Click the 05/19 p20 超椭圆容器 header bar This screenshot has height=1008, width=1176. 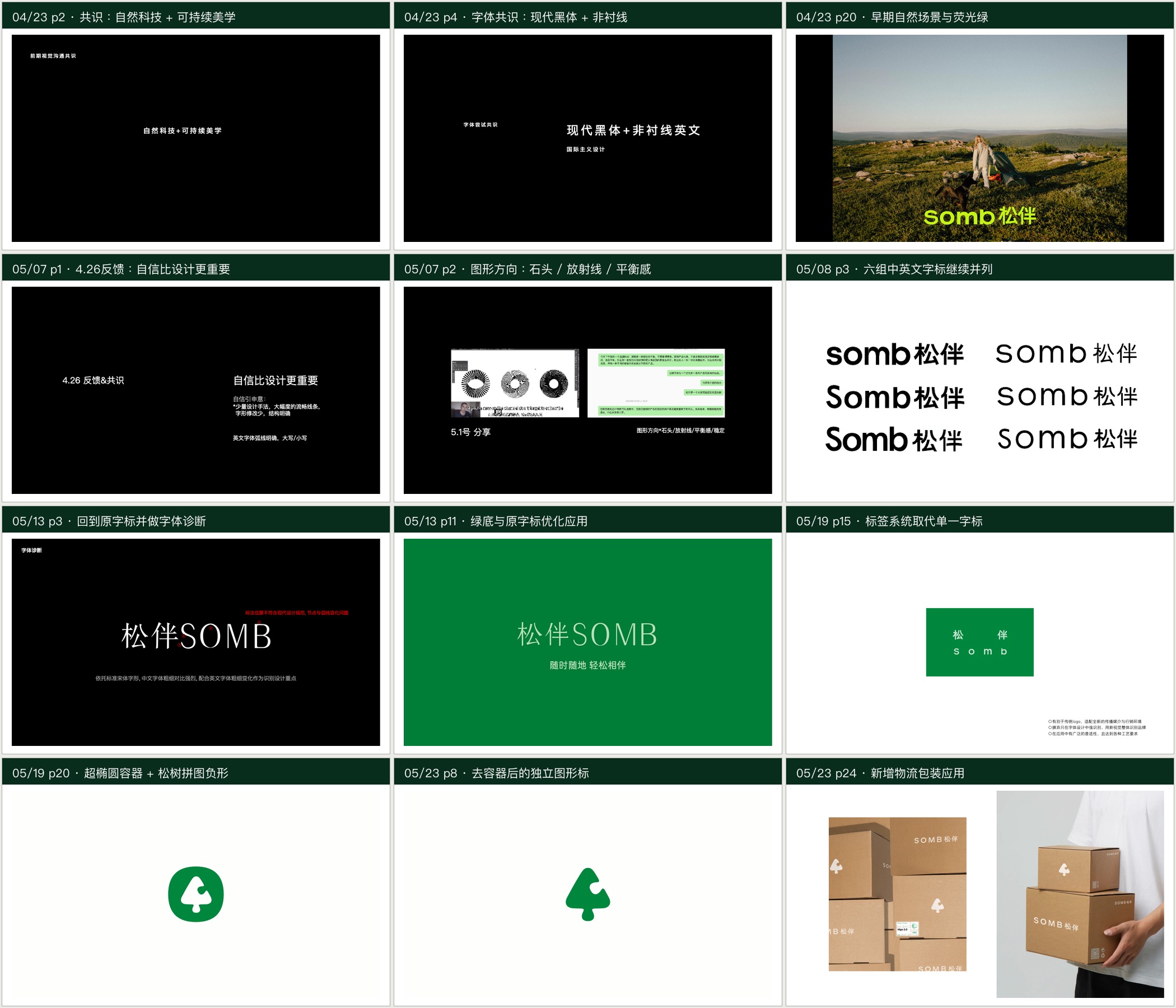[x=196, y=773]
